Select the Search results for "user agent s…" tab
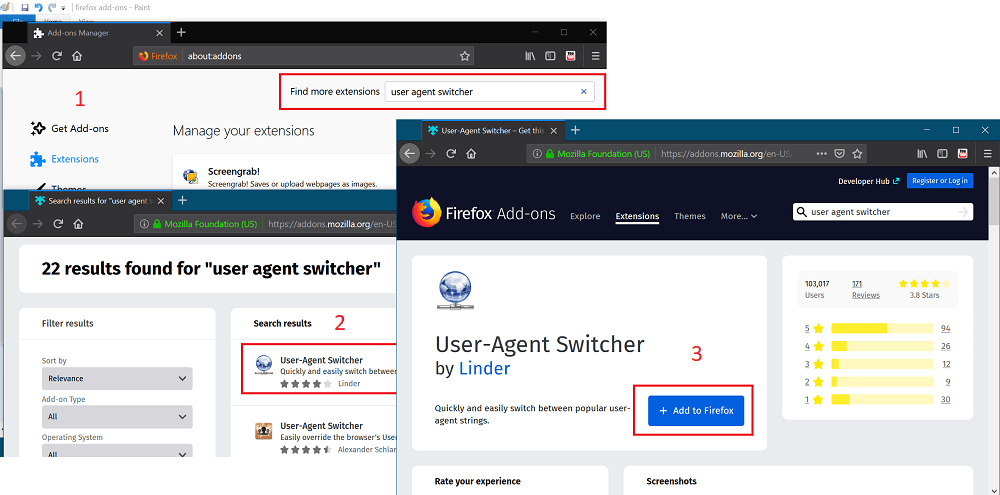The image size is (1000, 495). [99, 201]
